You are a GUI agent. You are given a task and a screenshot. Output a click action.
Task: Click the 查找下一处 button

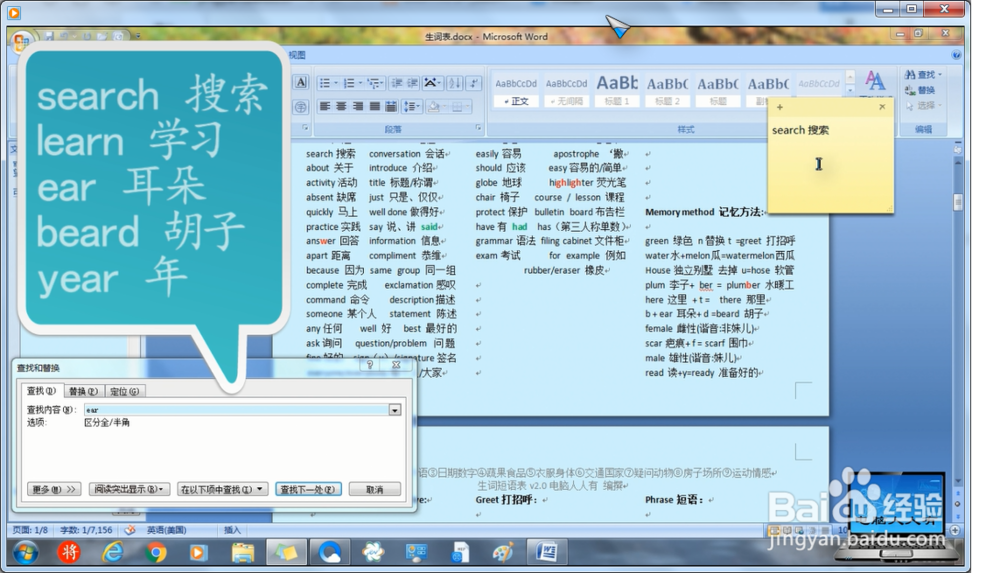tap(308, 489)
